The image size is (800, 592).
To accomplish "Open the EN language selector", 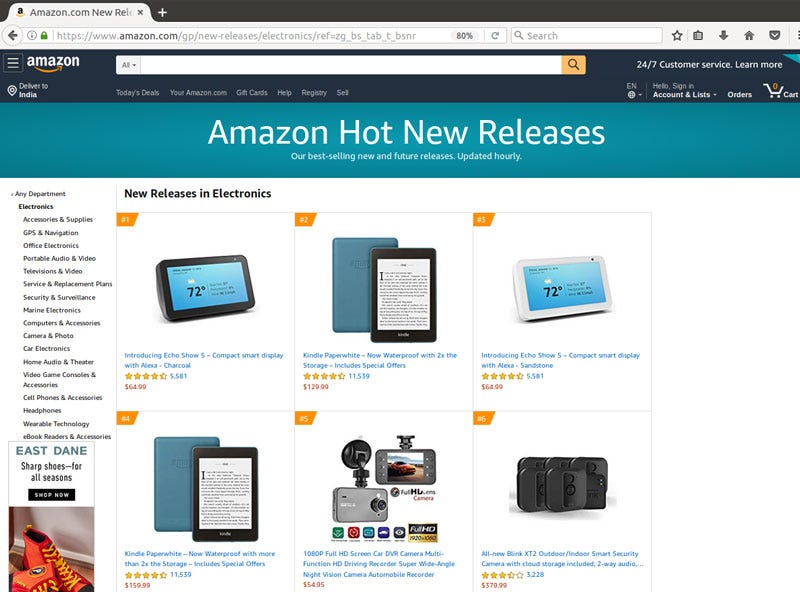I will coord(634,90).
